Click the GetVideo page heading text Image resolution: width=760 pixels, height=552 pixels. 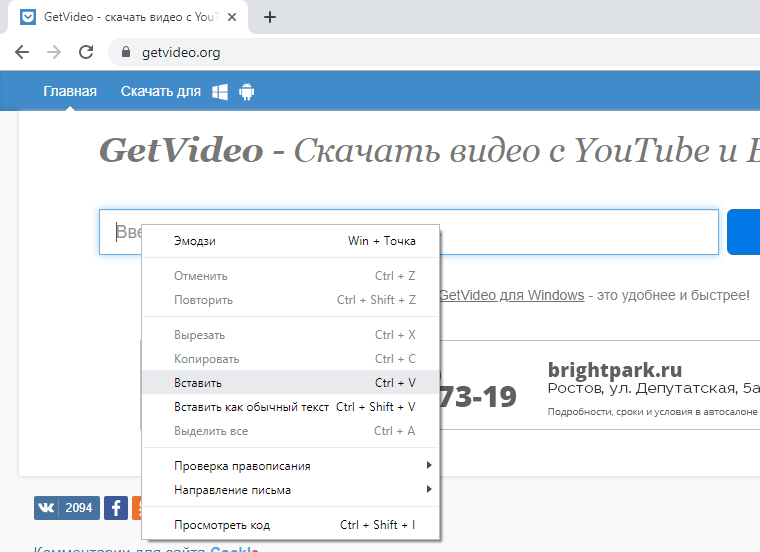tap(429, 150)
